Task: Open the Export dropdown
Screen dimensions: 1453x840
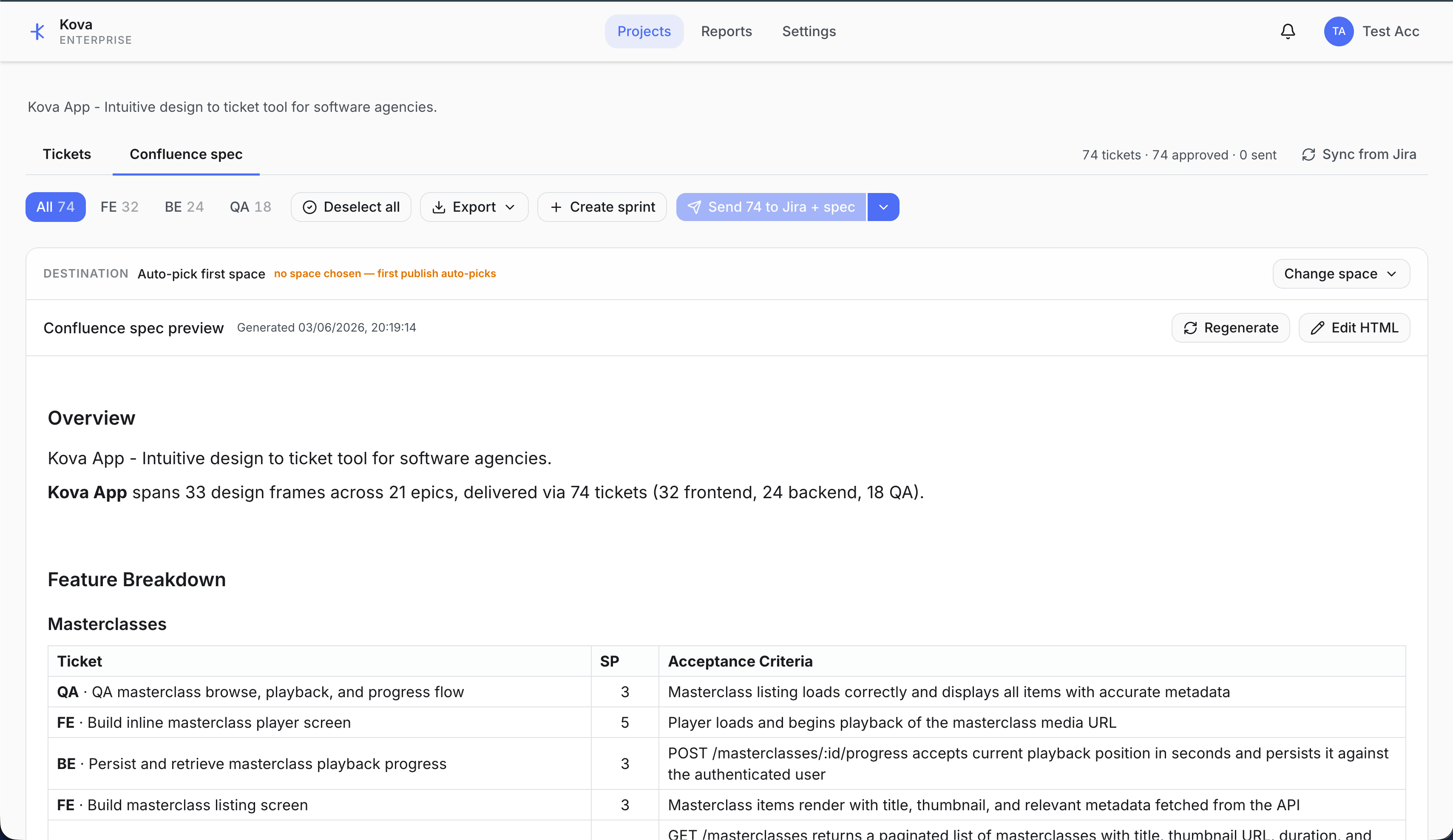Action: (x=474, y=207)
